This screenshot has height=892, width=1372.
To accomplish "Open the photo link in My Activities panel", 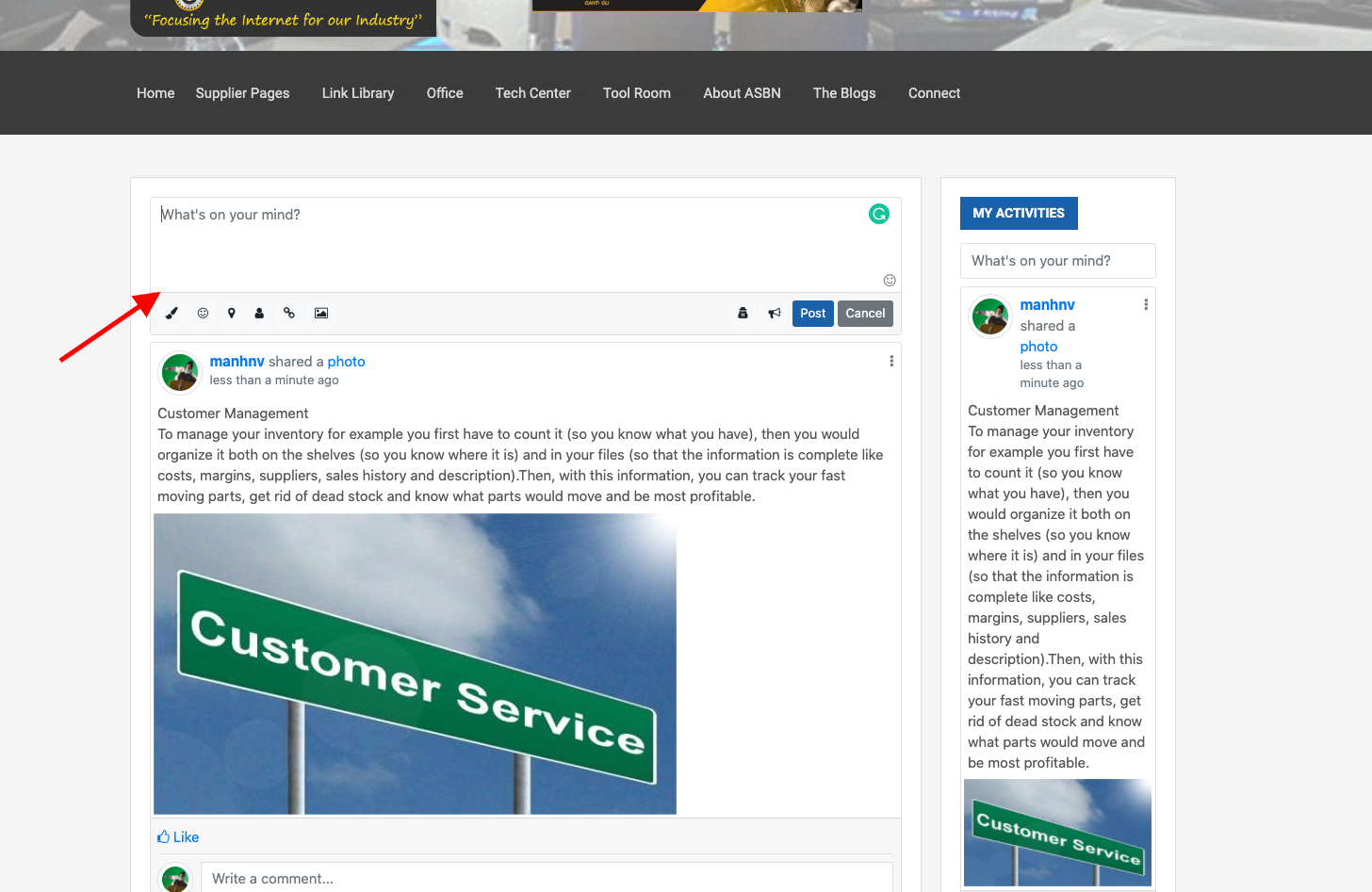I will pyautogui.click(x=1038, y=347).
